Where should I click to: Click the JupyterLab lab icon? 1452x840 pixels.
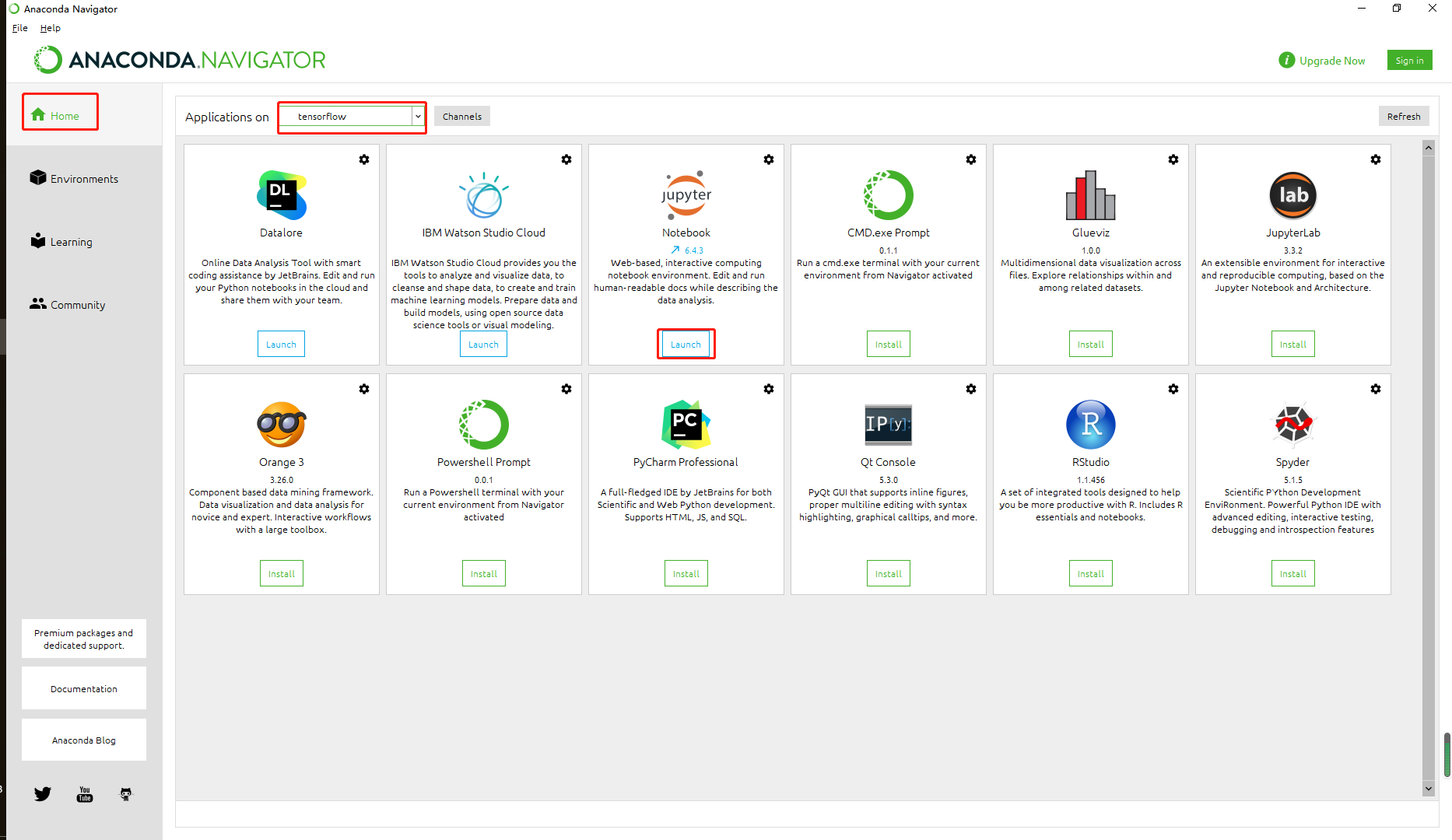coord(1293,195)
